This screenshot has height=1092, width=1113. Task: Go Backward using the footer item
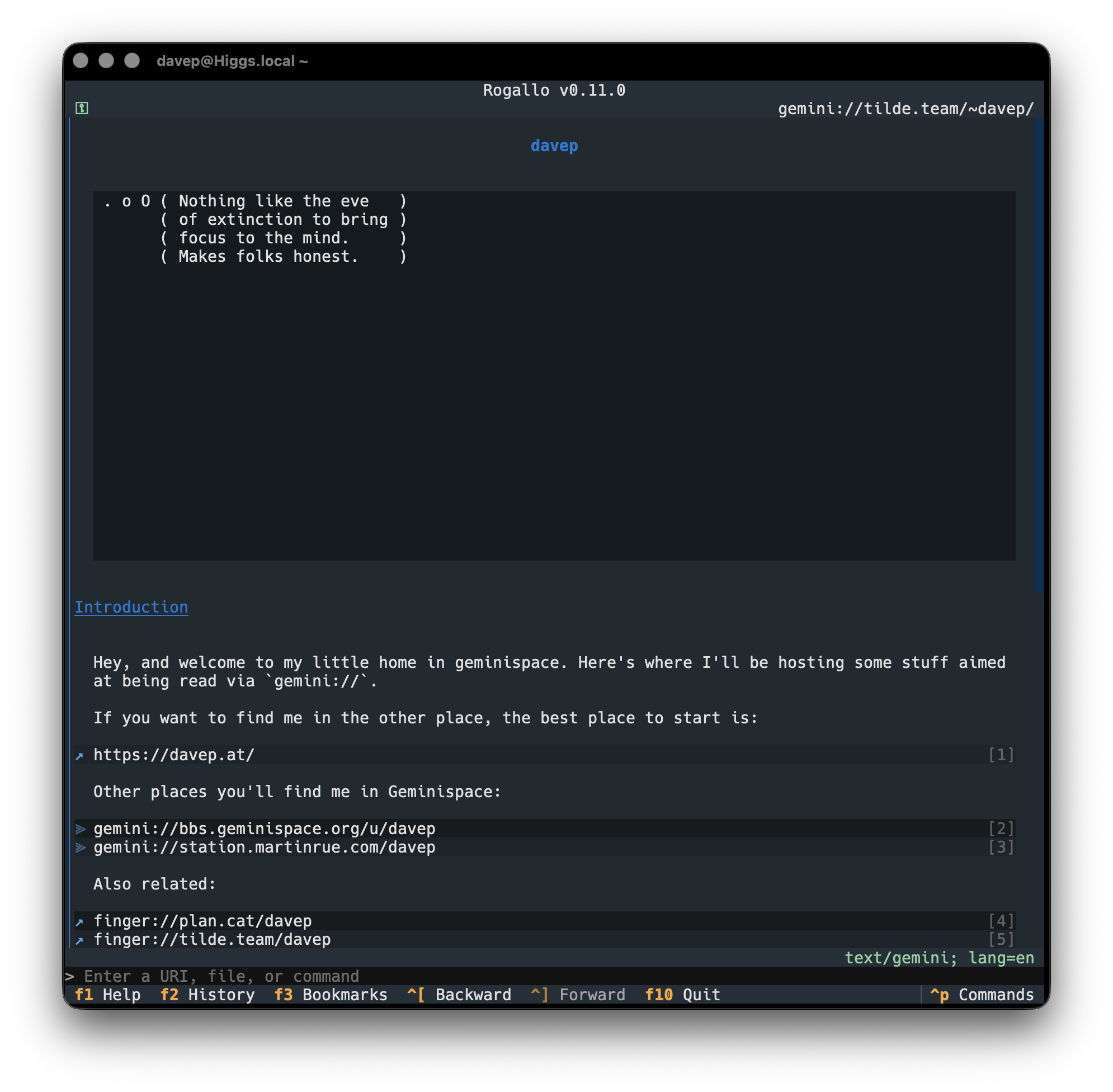tap(459, 995)
